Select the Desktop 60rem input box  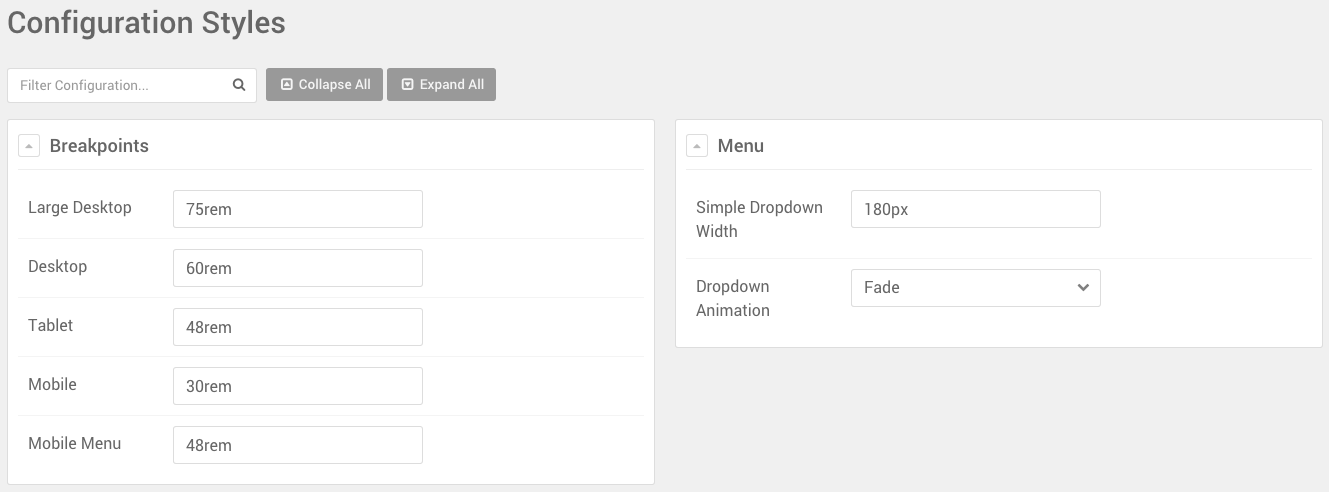[297, 268]
